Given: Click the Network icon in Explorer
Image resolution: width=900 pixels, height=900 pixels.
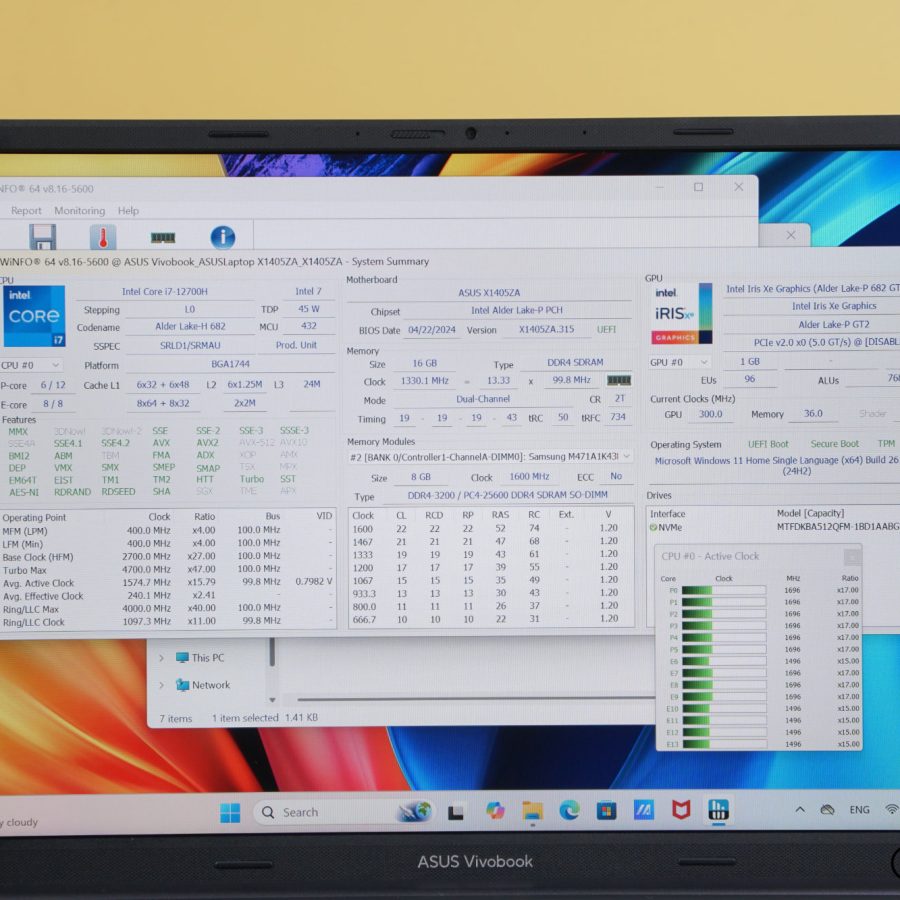Looking at the screenshot, I should [x=183, y=684].
